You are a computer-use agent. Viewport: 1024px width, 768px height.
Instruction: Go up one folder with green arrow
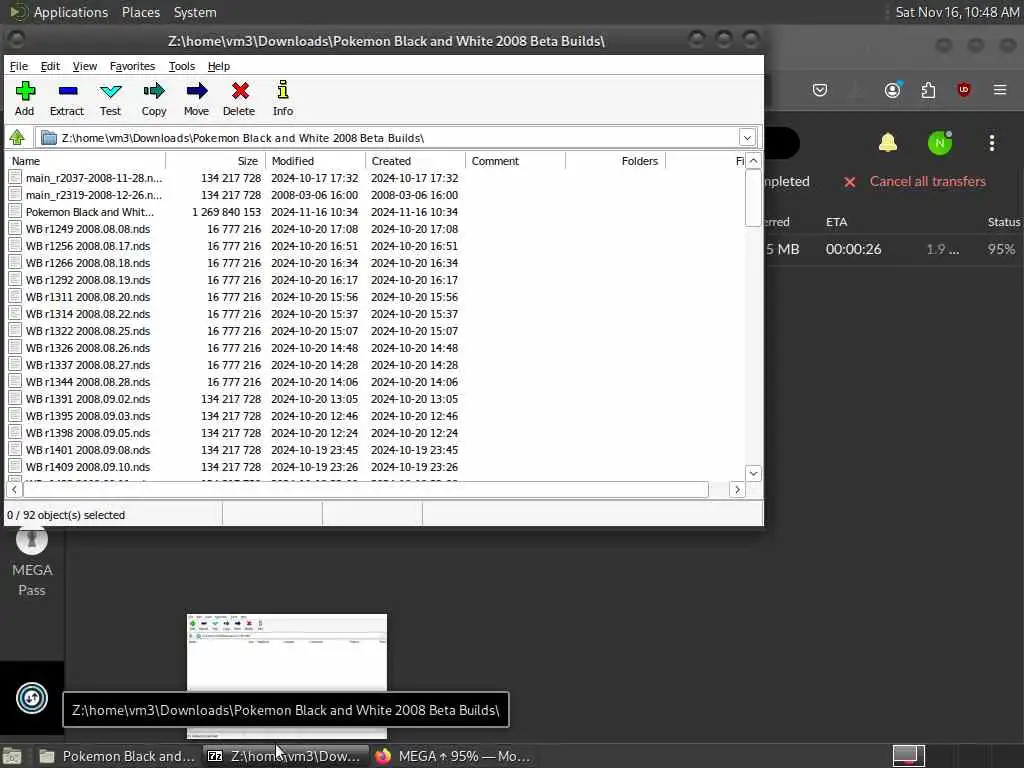coord(17,137)
